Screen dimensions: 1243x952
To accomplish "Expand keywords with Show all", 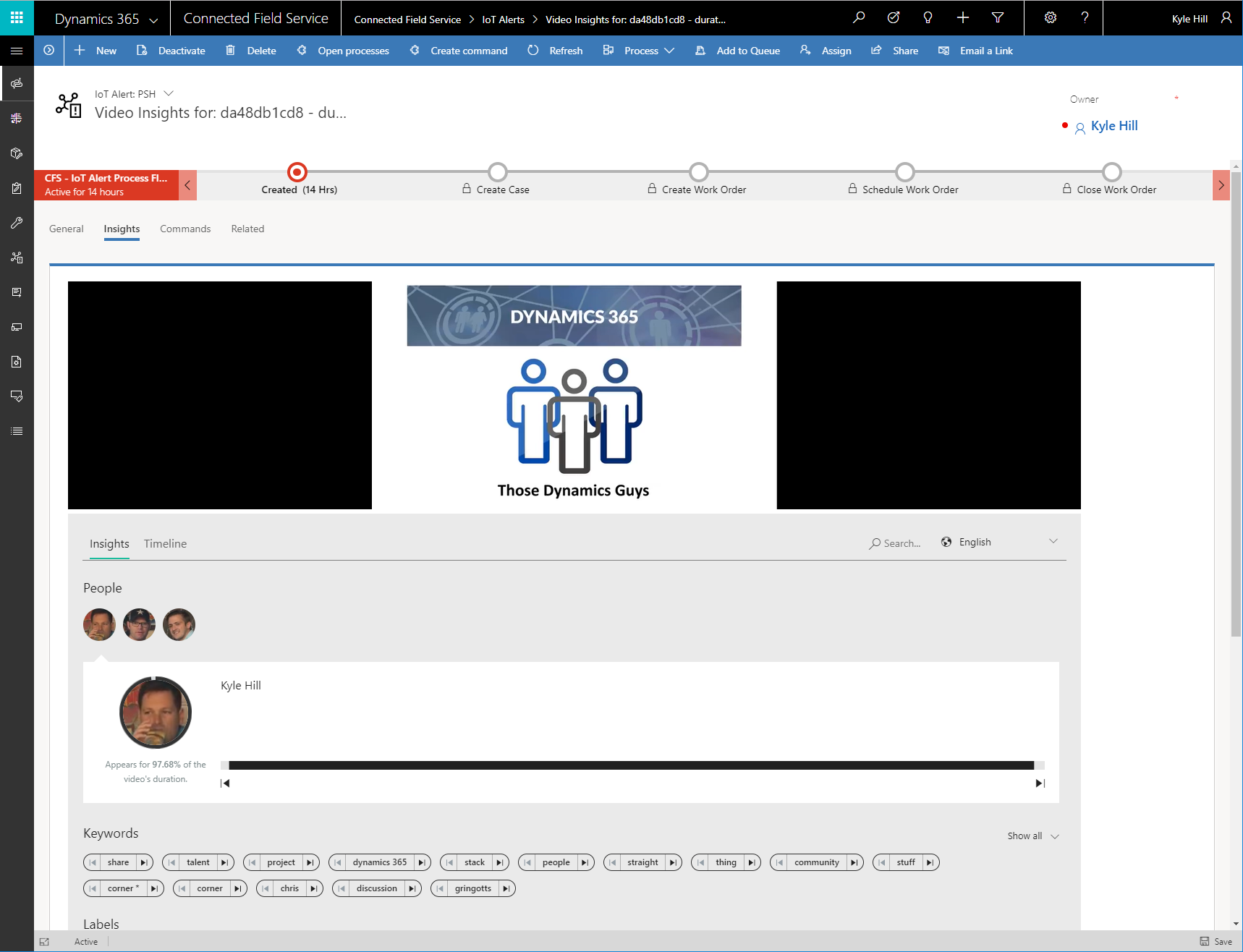I will click(x=1033, y=836).
